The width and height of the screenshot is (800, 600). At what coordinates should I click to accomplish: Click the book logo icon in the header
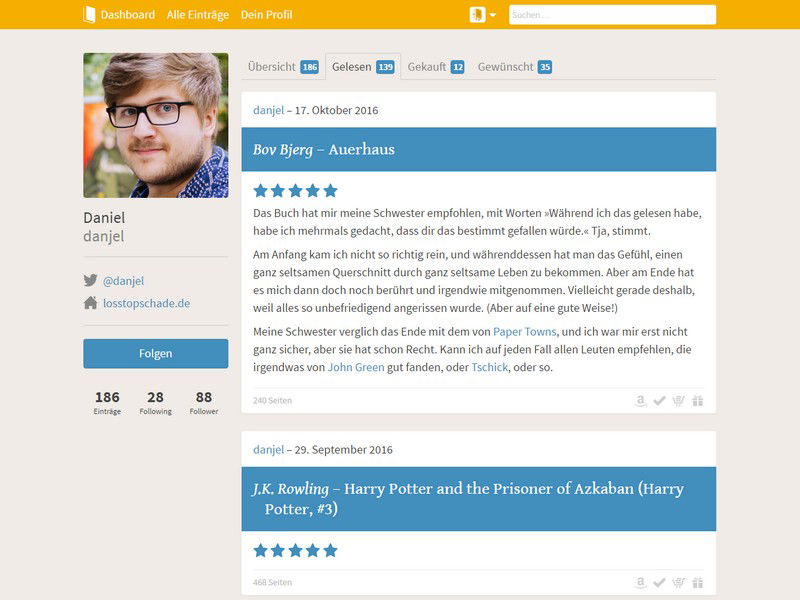click(x=89, y=14)
